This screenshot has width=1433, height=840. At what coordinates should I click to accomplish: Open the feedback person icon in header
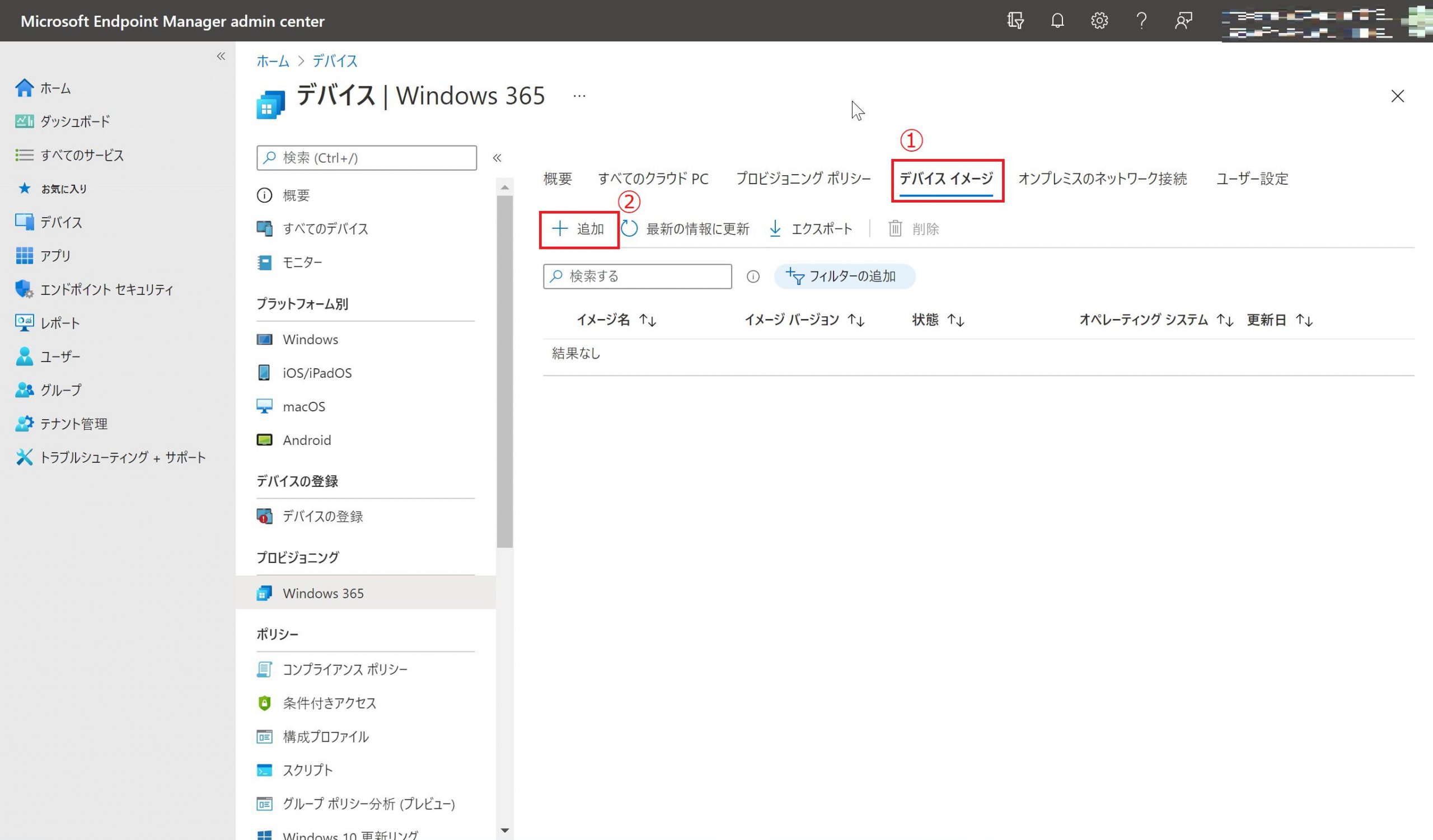[1183, 21]
